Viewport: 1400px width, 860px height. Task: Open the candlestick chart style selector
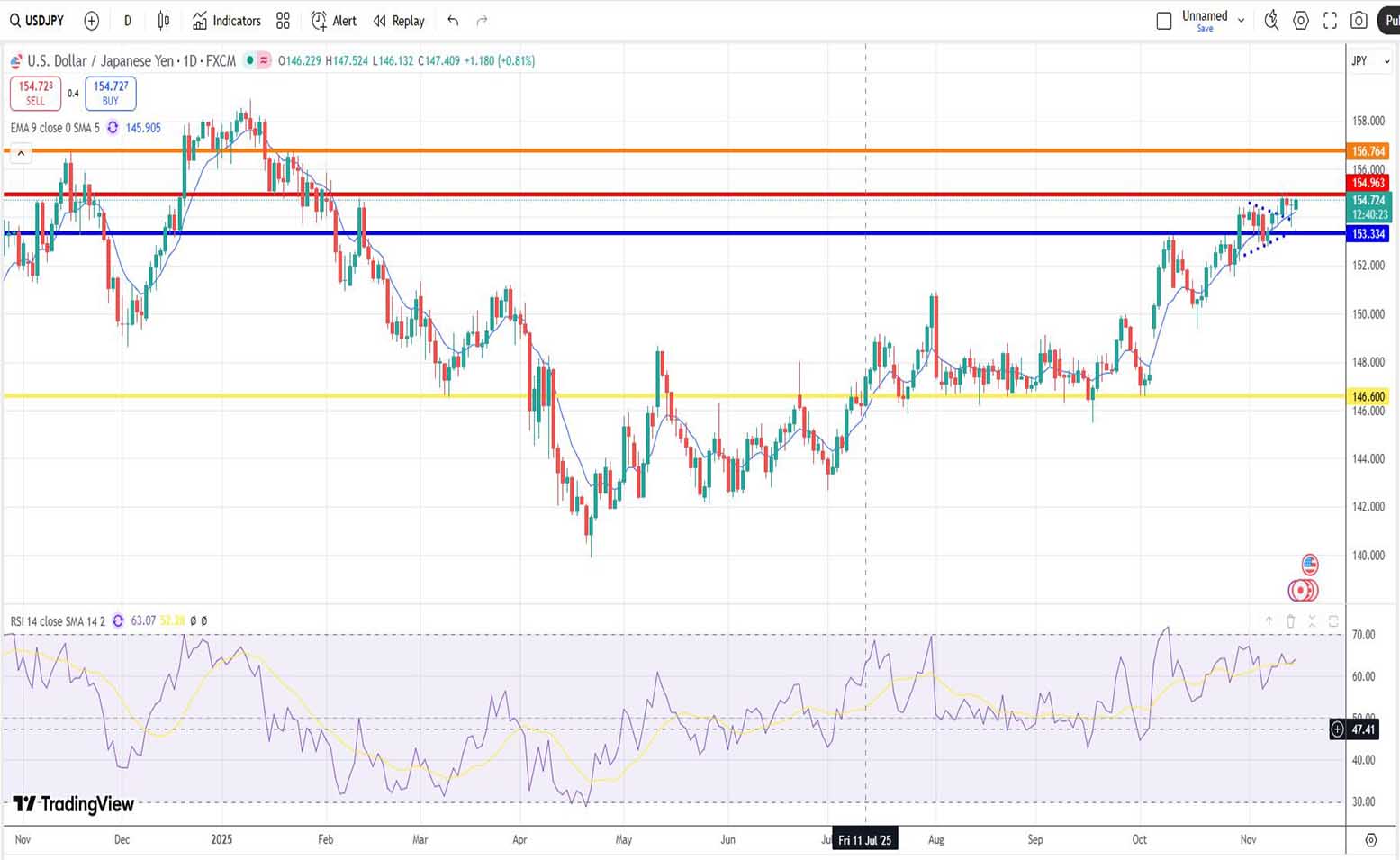164,21
